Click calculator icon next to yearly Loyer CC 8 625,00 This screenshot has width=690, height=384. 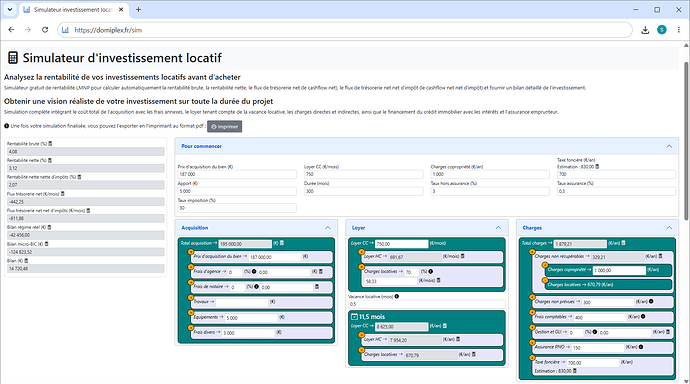(x=445, y=326)
